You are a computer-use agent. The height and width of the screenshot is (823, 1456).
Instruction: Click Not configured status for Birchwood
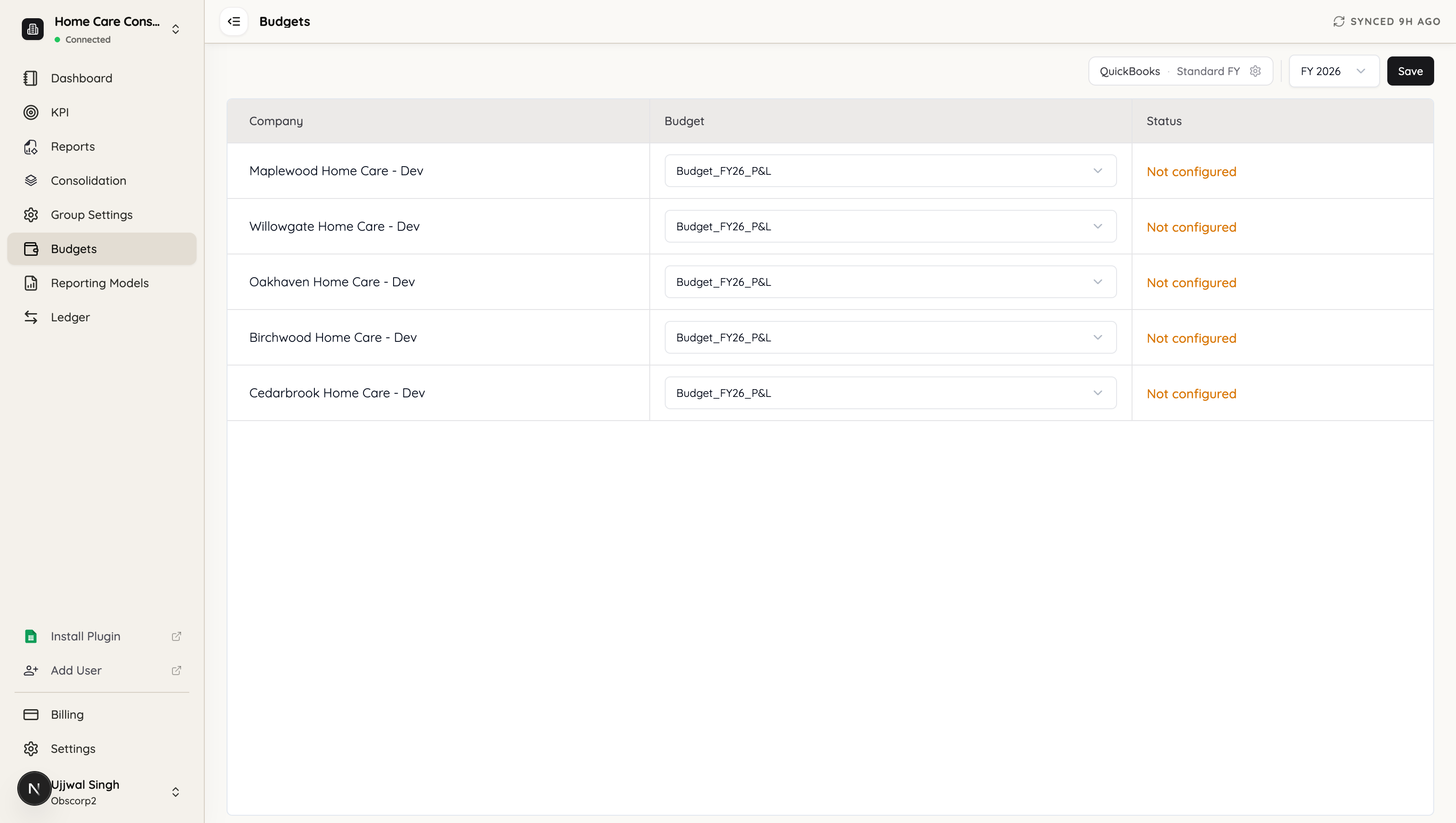tap(1192, 338)
